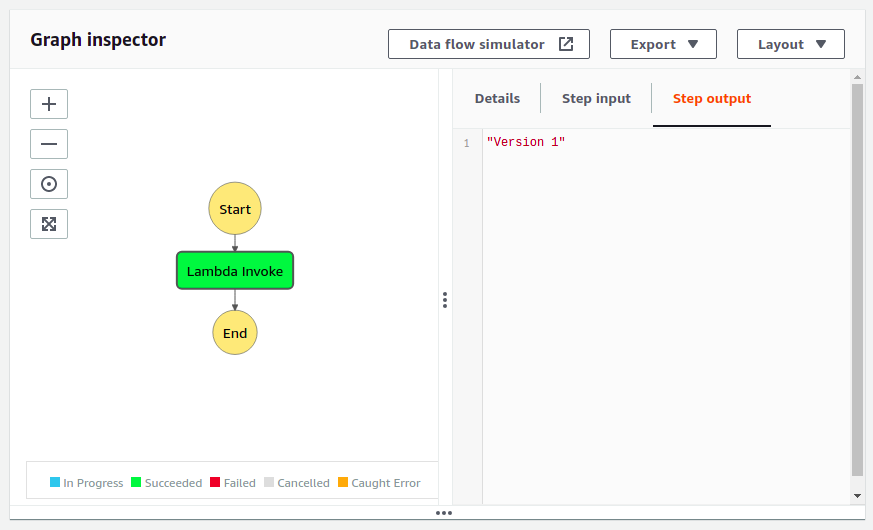Click the vertical panel splitter handle
The width and height of the screenshot is (873, 530).
coord(445,300)
